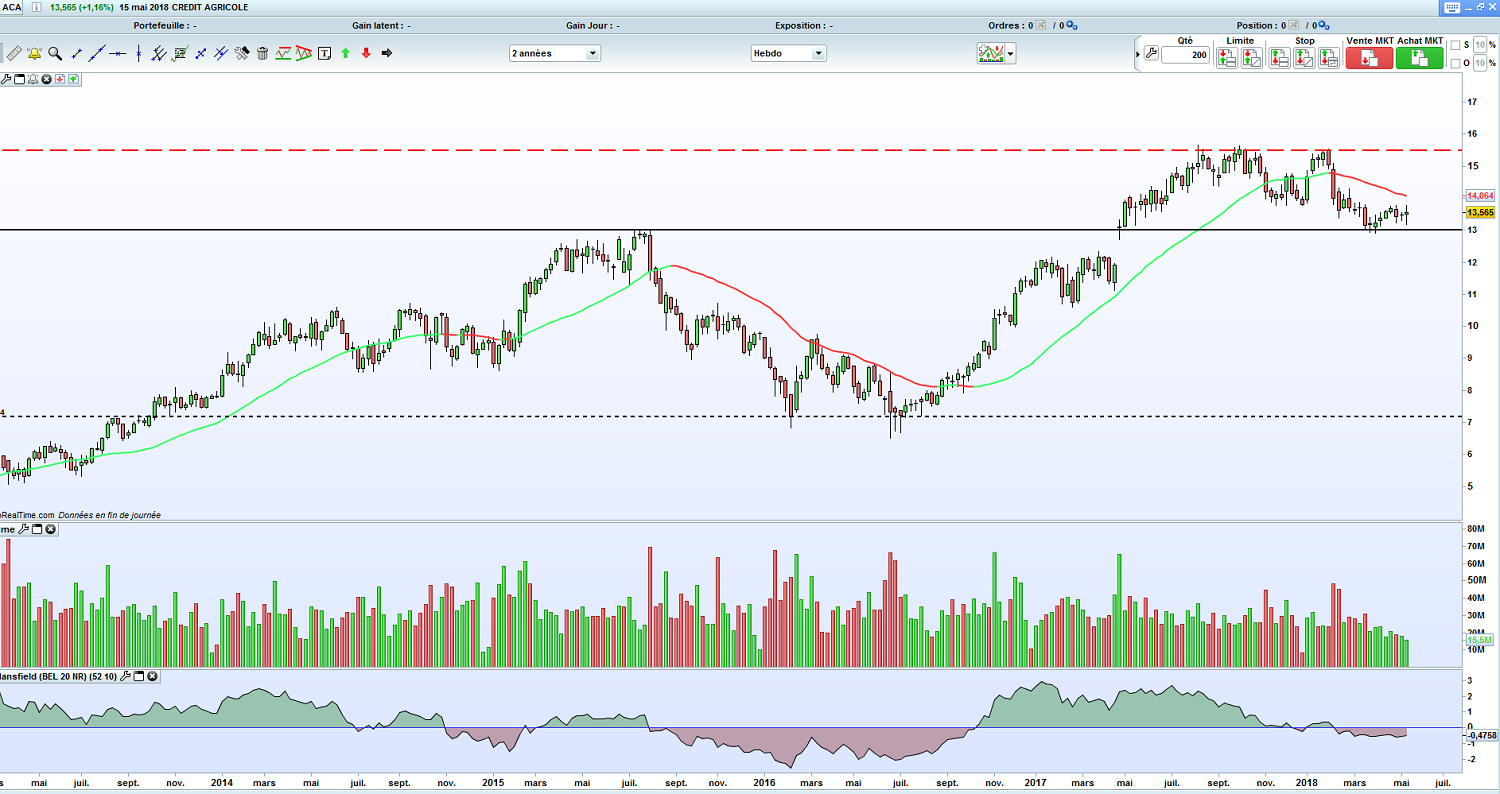This screenshot has height=794, width=1500.
Task: Click the ACA ticker symbol box
Action: pyautogui.click(x=13, y=7)
